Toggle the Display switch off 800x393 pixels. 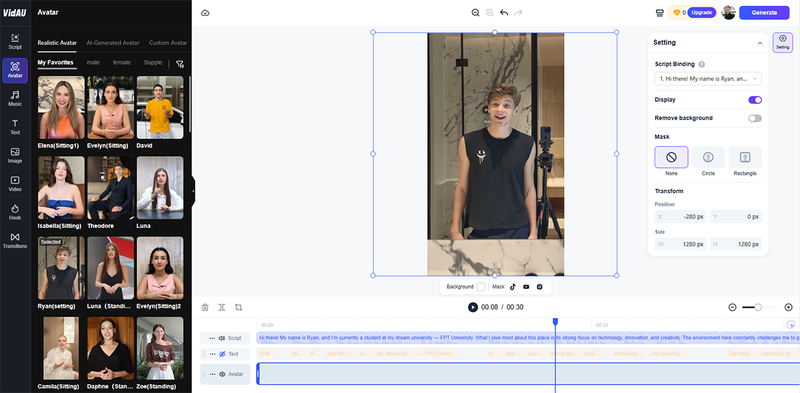755,100
